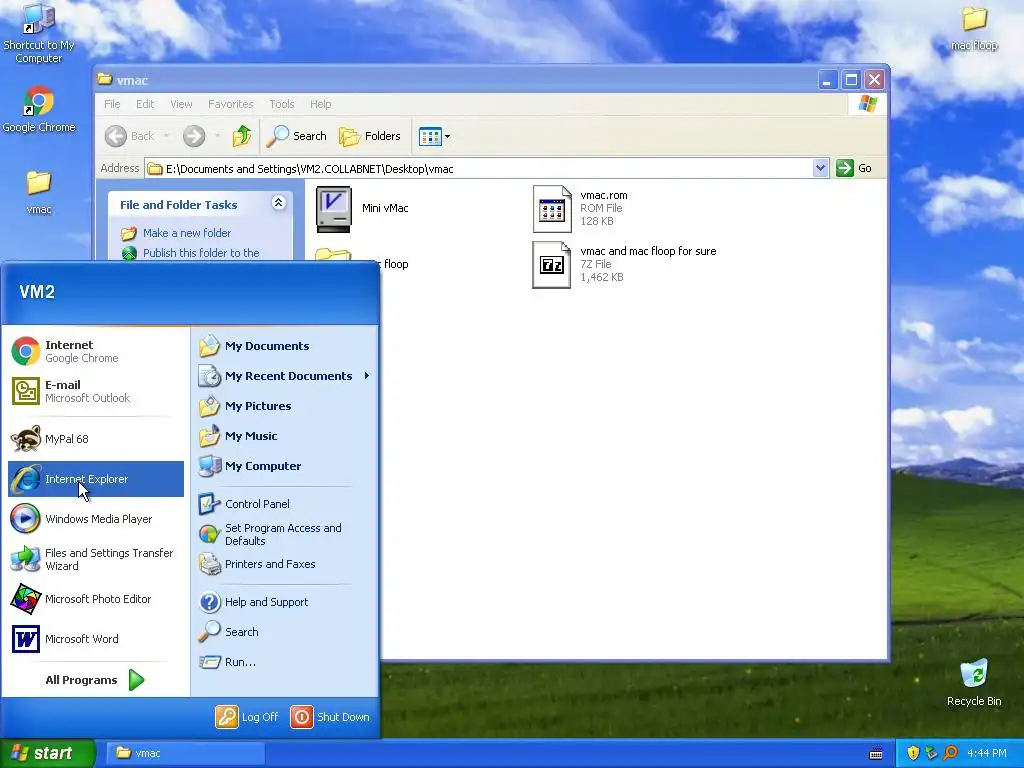Open Control Panel
Screen dimensions: 1024x768
283,504
